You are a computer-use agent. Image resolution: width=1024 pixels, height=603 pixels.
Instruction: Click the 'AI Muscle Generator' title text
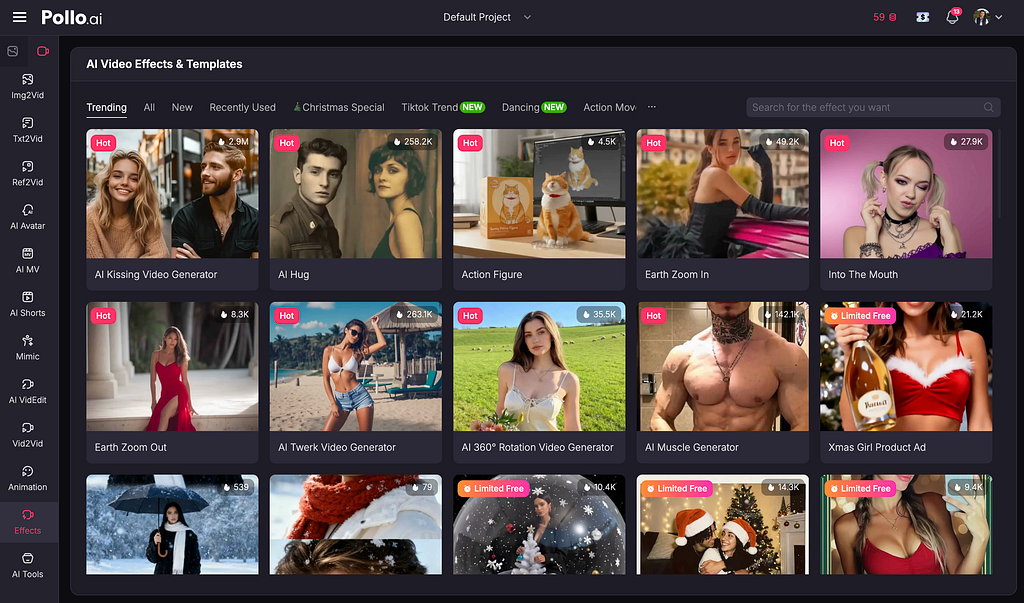tap(692, 448)
